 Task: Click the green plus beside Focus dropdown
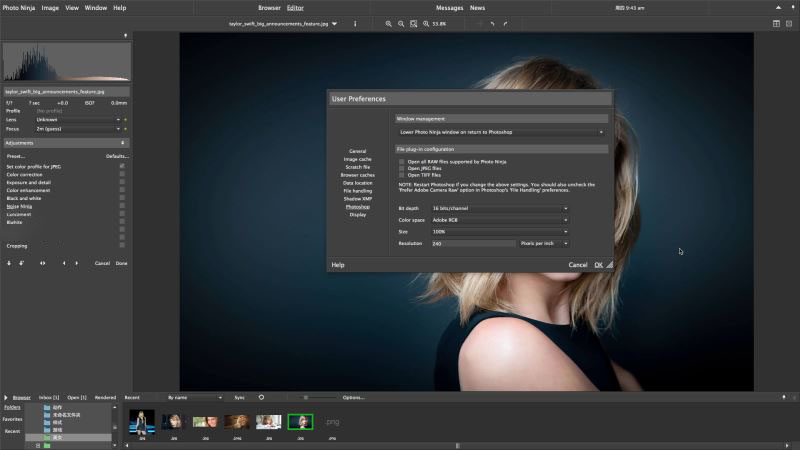coord(126,129)
